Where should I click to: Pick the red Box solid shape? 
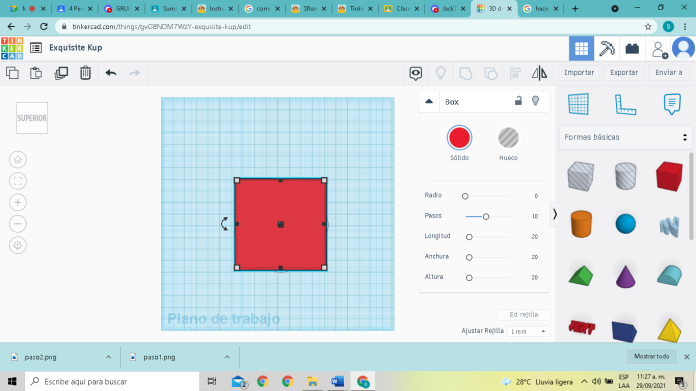click(669, 176)
